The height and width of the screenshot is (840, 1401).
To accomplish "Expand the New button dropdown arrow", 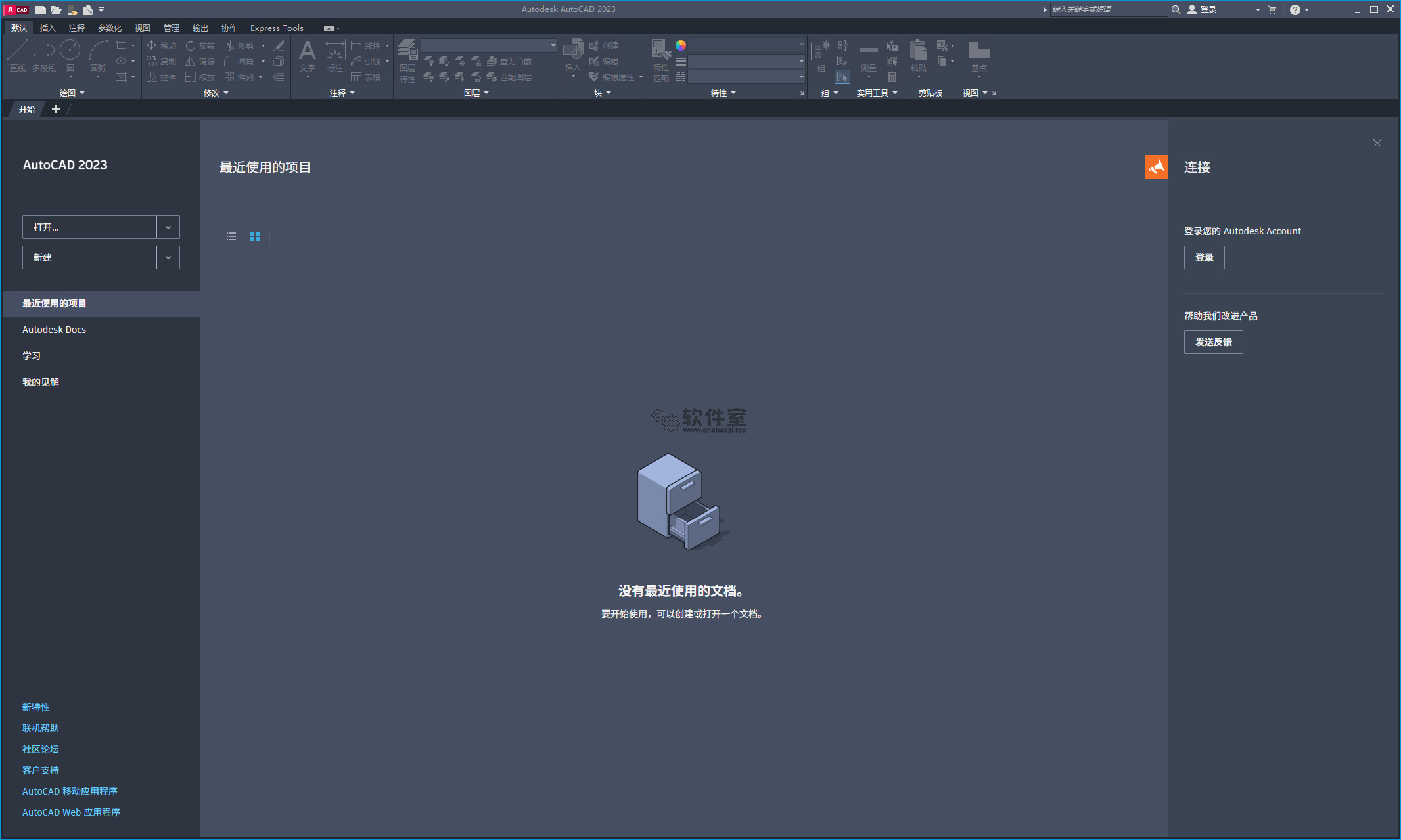I will tap(168, 257).
